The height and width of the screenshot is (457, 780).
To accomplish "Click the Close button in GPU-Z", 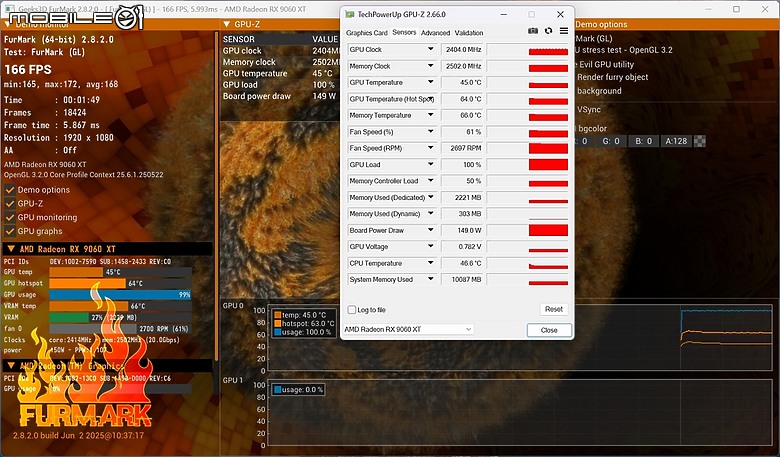I will (x=549, y=330).
